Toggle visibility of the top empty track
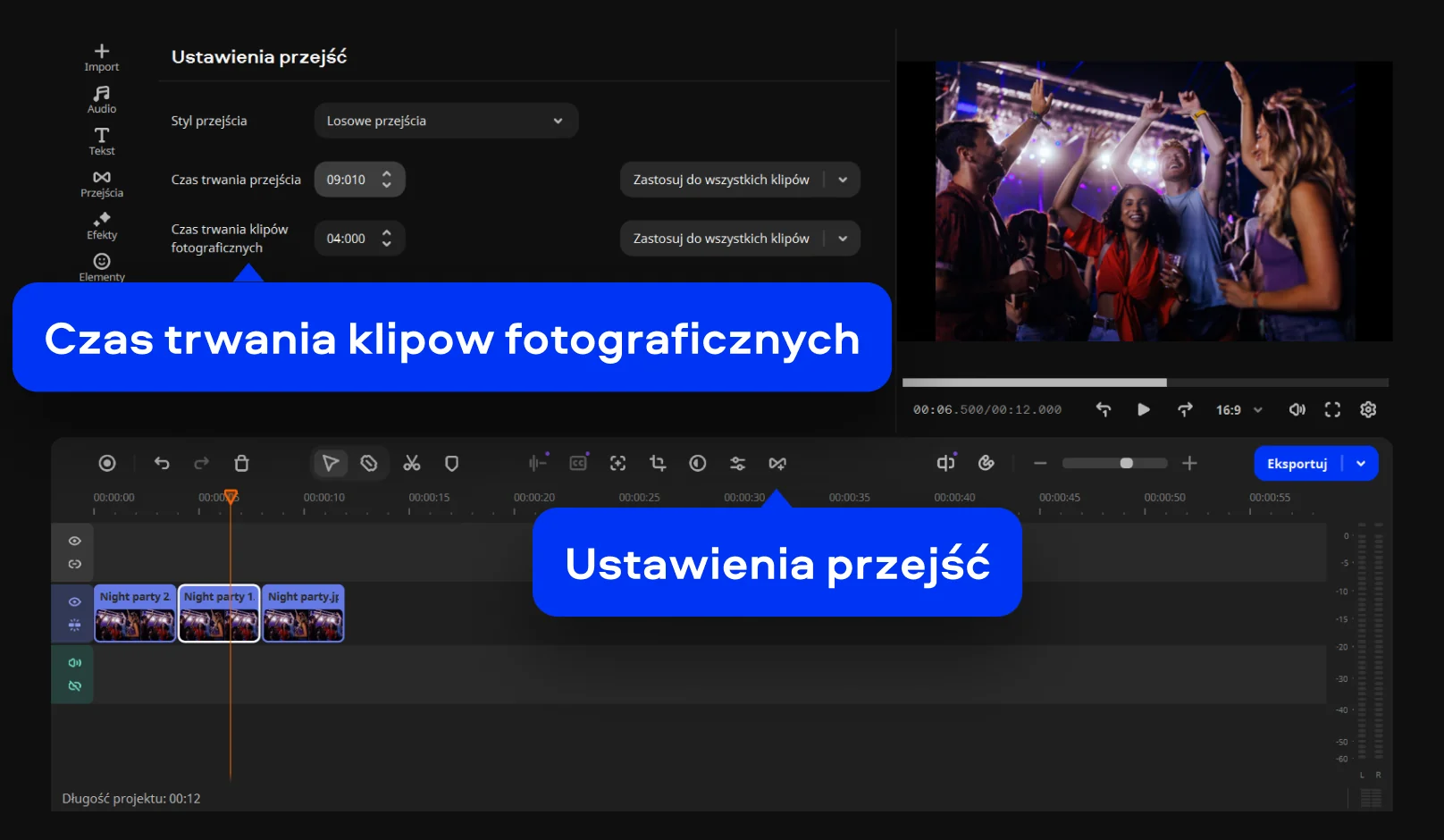The image size is (1444, 840). [x=75, y=541]
